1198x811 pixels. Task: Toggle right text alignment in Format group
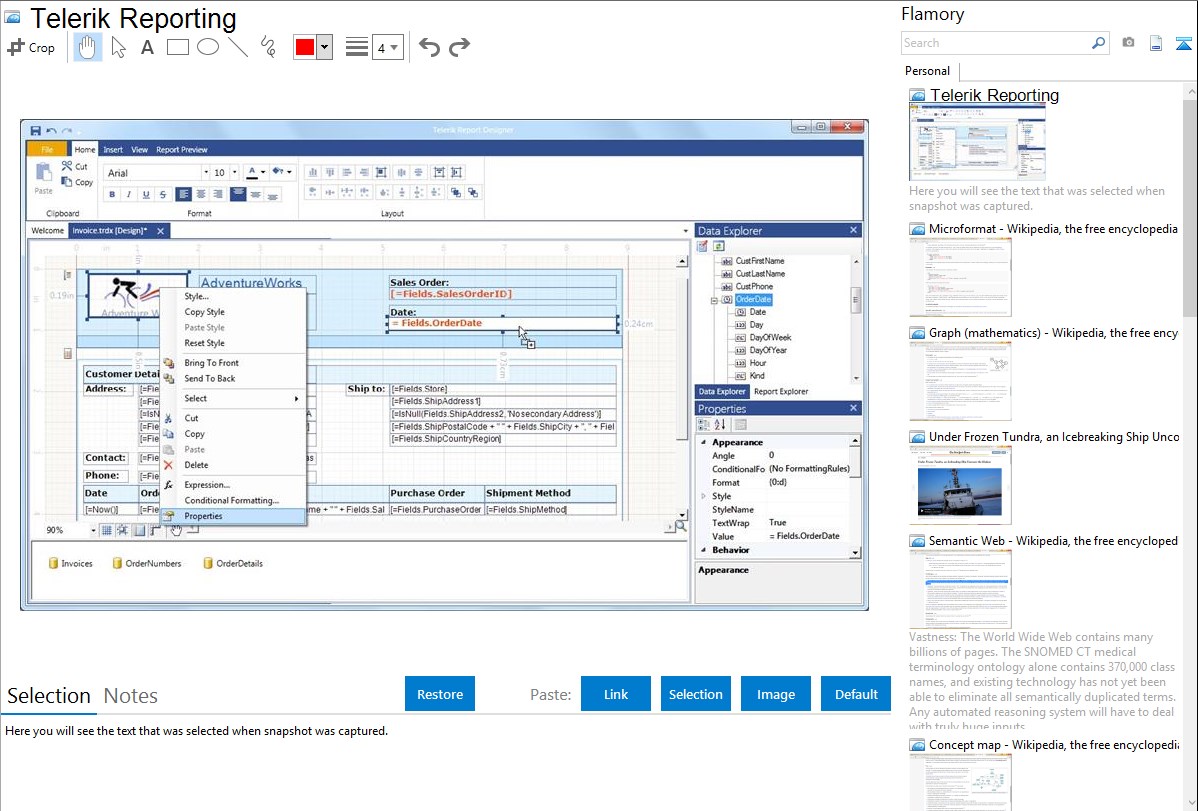point(218,194)
